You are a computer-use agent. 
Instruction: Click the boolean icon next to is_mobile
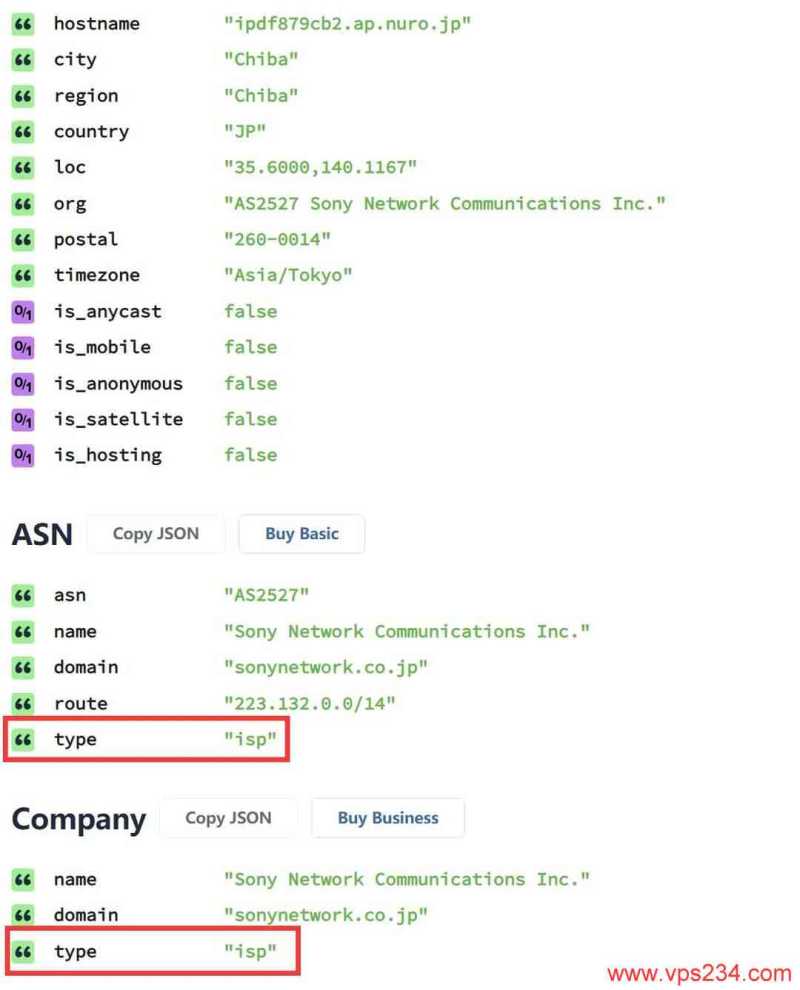[x=22, y=347]
